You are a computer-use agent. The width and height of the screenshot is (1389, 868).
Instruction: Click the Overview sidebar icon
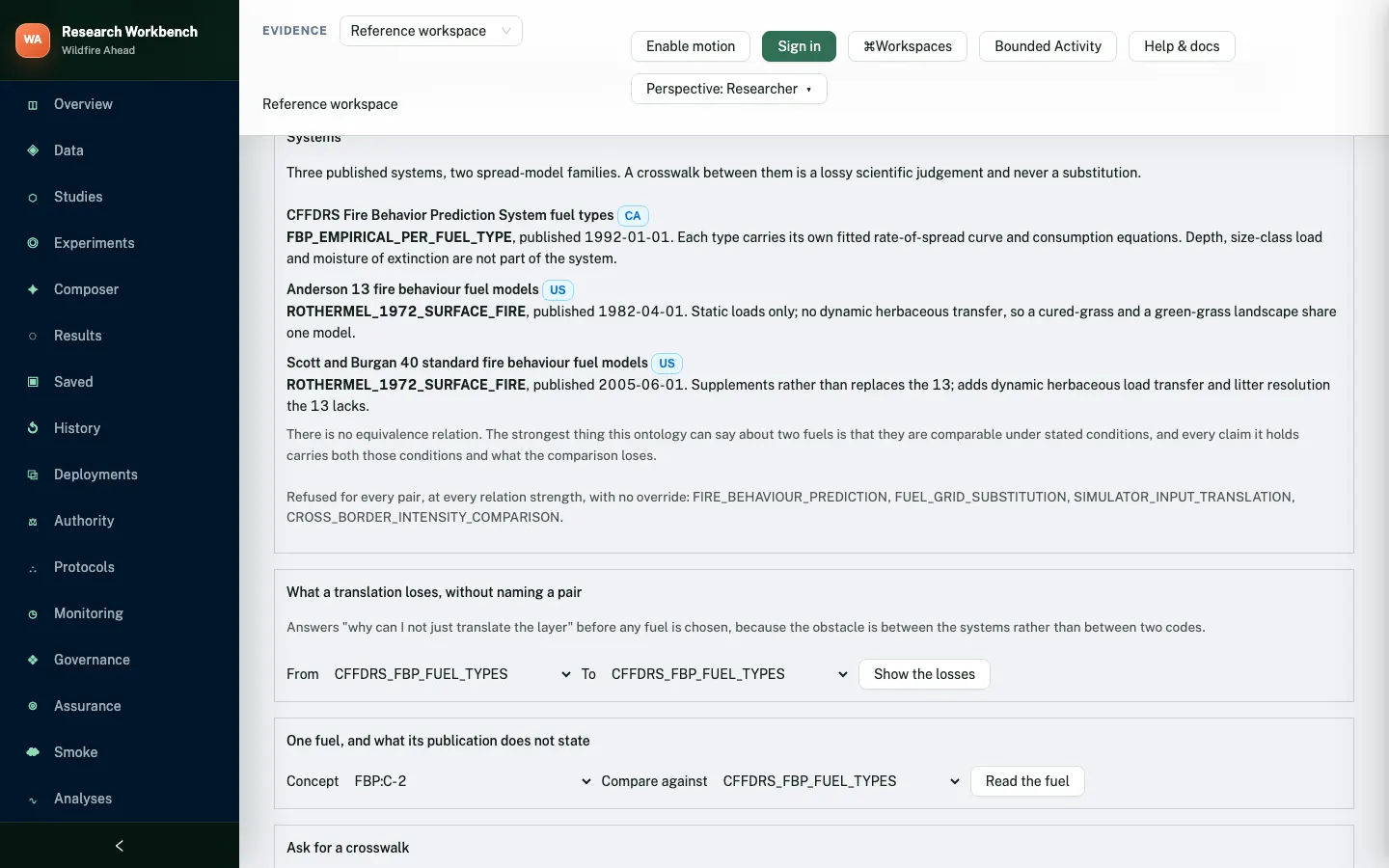(x=33, y=104)
